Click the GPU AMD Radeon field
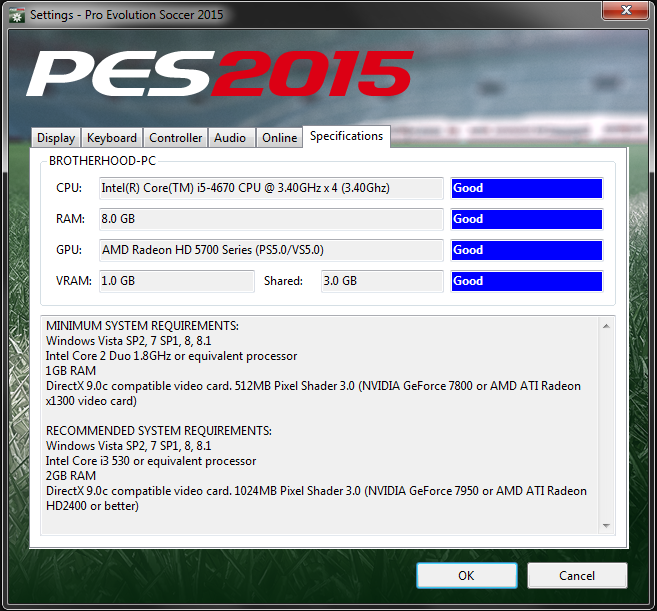This screenshot has height=611, width=657. pos(271,250)
